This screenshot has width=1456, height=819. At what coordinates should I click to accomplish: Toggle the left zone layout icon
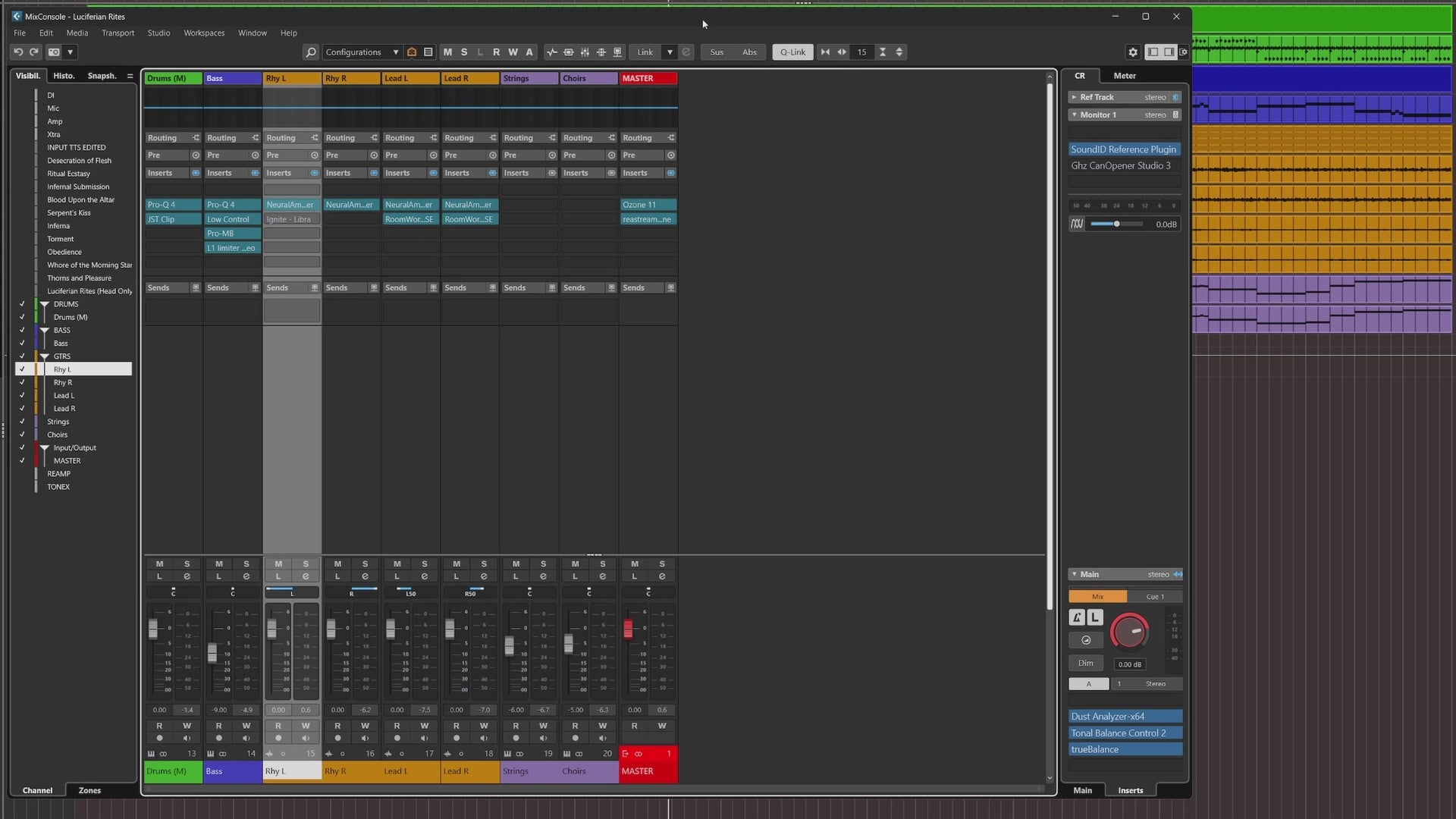click(x=1153, y=52)
